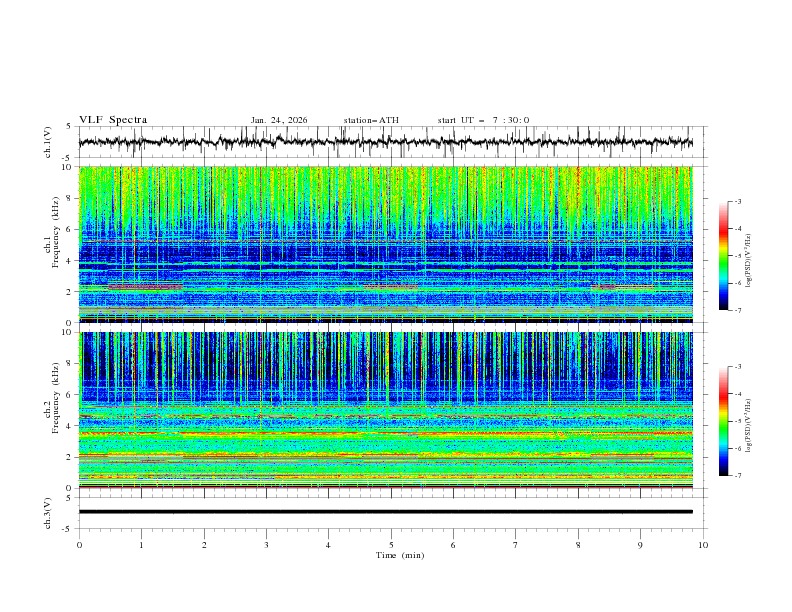Click the 5 minute tick label on time axis
792x612 pixels.
[391, 545]
